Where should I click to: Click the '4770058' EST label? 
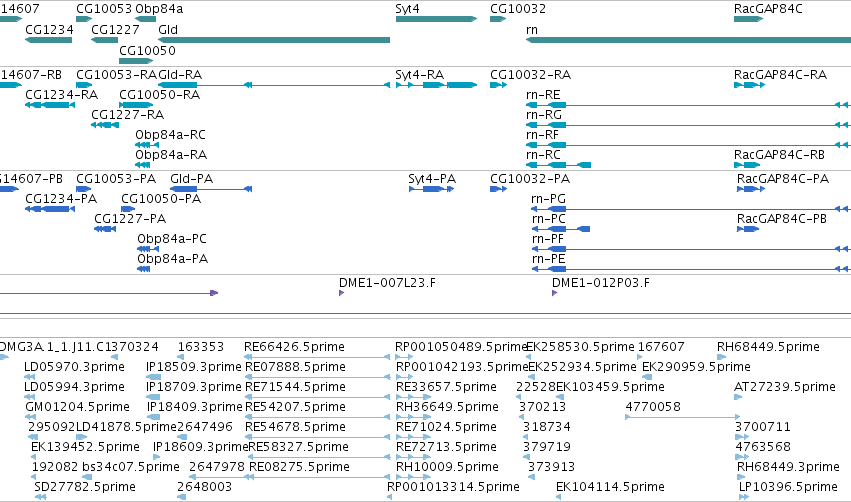[x=653, y=407]
